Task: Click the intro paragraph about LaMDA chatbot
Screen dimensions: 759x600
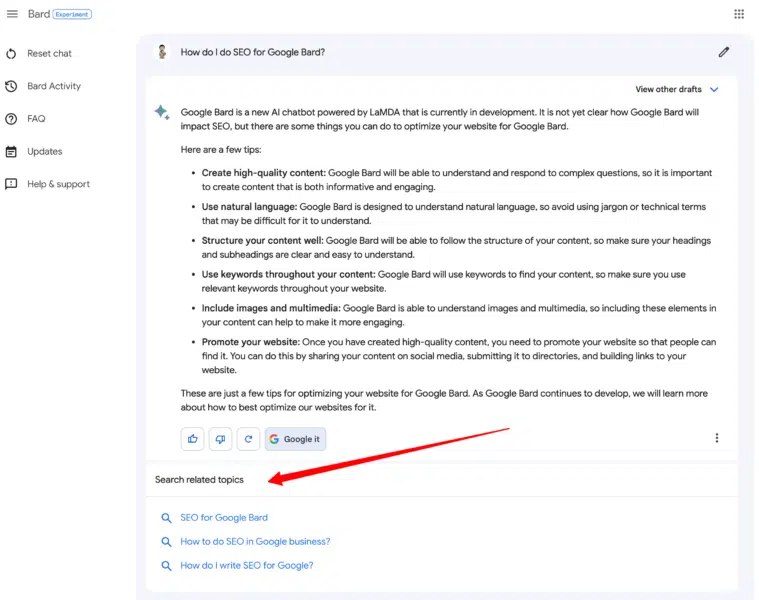Action: tap(440, 119)
